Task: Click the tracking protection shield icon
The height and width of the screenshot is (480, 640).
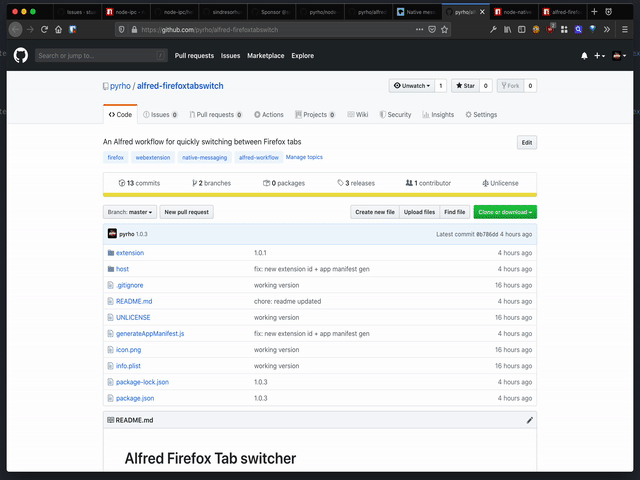Action: click(121, 29)
